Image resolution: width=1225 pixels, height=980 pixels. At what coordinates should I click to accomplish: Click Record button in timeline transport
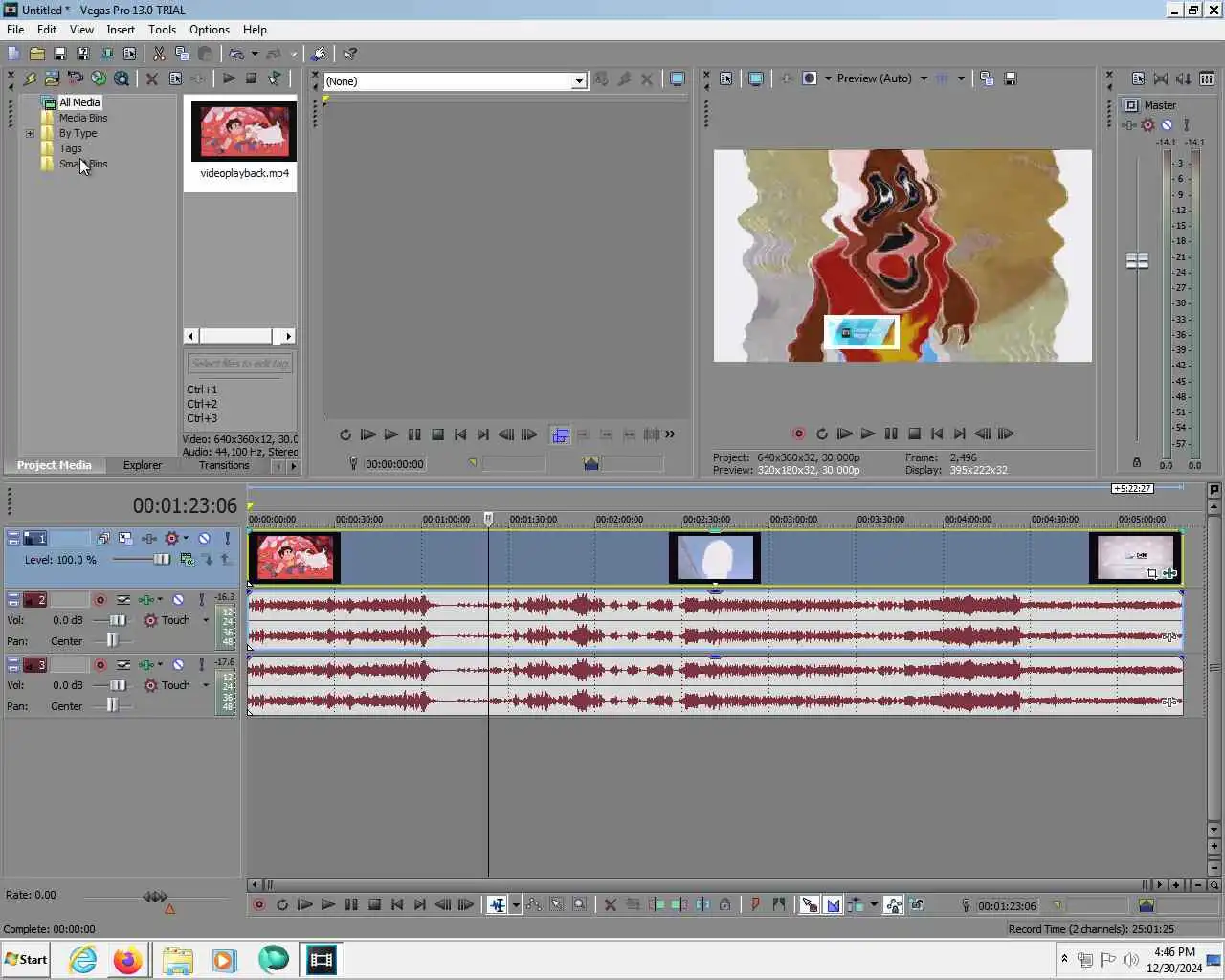pyautogui.click(x=258, y=904)
